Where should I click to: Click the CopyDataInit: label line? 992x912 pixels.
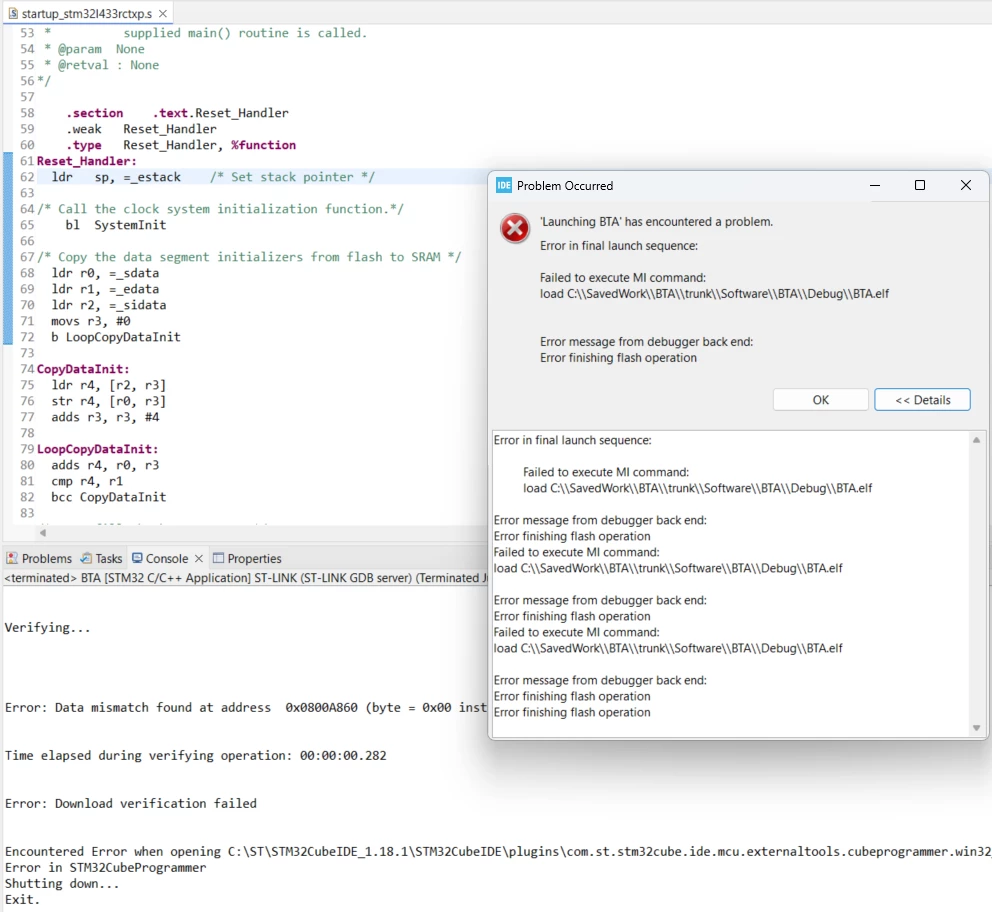[83, 369]
